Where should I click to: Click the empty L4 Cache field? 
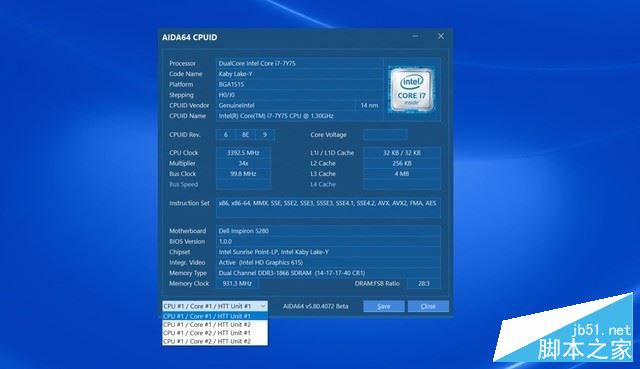402,184
